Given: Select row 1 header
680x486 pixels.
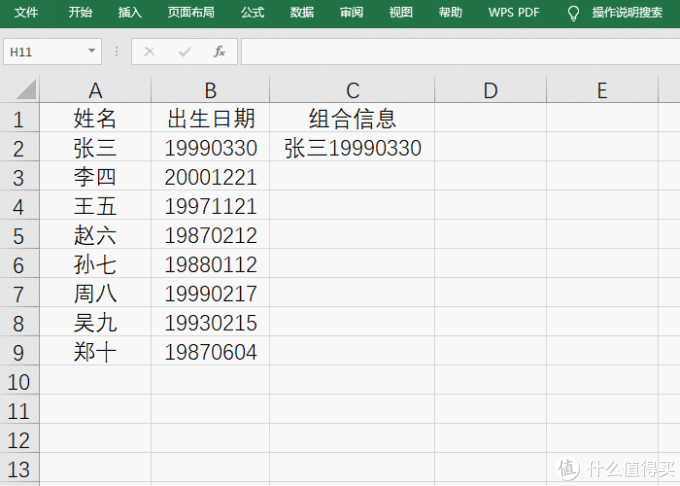Looking at the screenshot, I should [19, 119].
